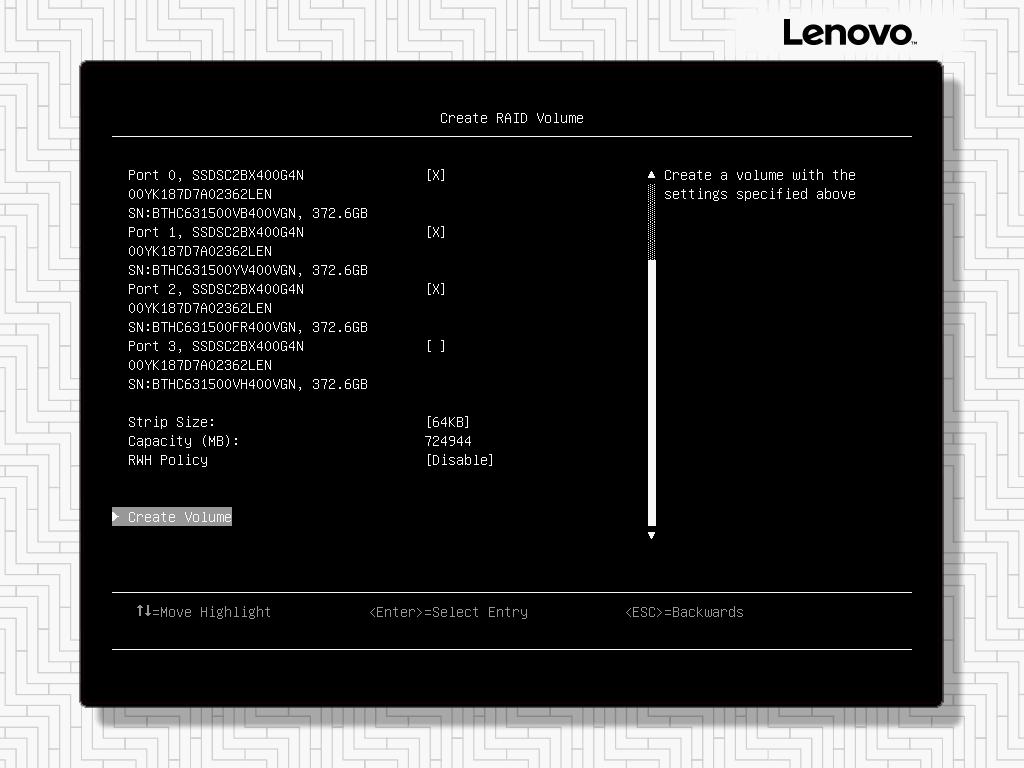This screenshot has width=1024, height=768.
Task: Toggle the Port 0 SSDSC2BX400G4N checkbox
Action: click(x=436, y=174)
